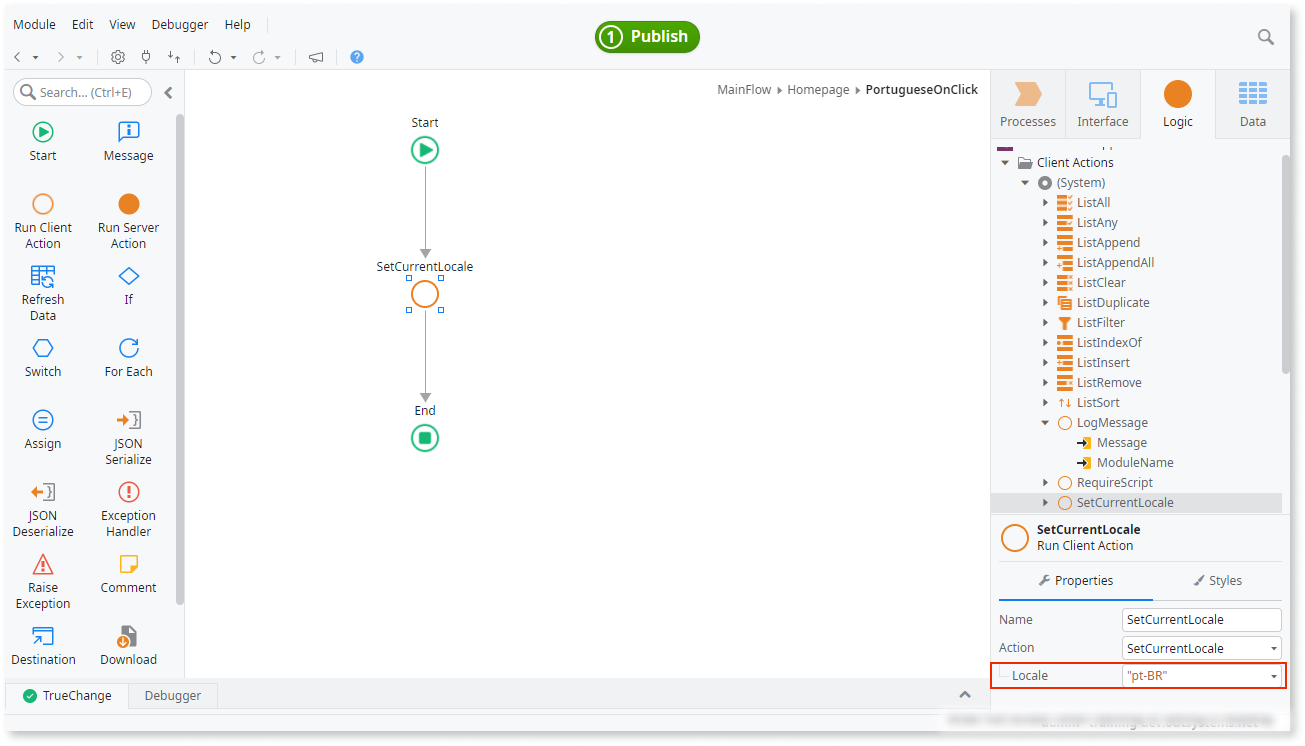This screenshot has height=746, width=1305.
Task: Select the For Each tool
Action: pyautogui.click(x=127, y=357)
